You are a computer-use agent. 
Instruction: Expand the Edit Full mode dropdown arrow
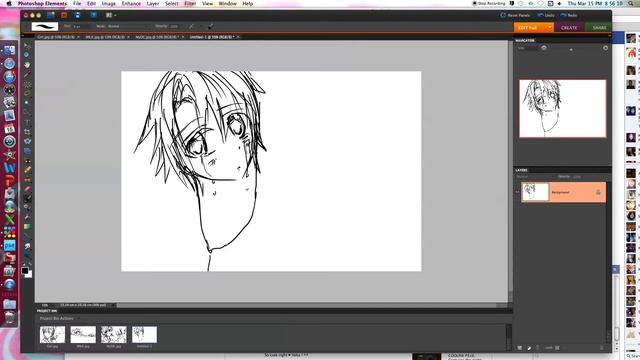click(x=550, y=27)
